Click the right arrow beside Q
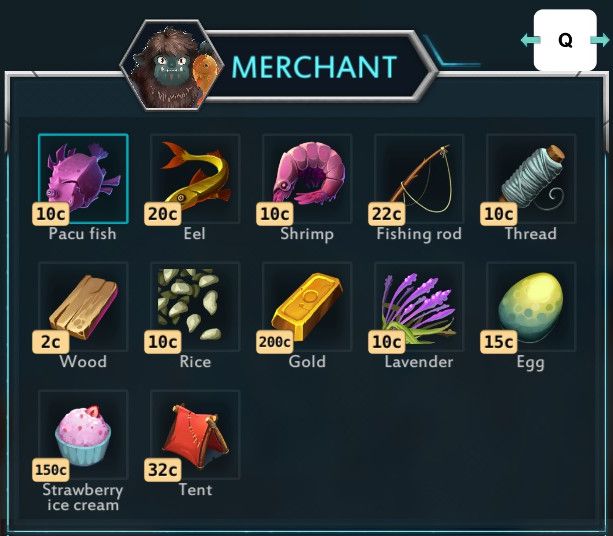Image resolution: width=613 pixels, height=536 pixels. click(x=600, y=39)
